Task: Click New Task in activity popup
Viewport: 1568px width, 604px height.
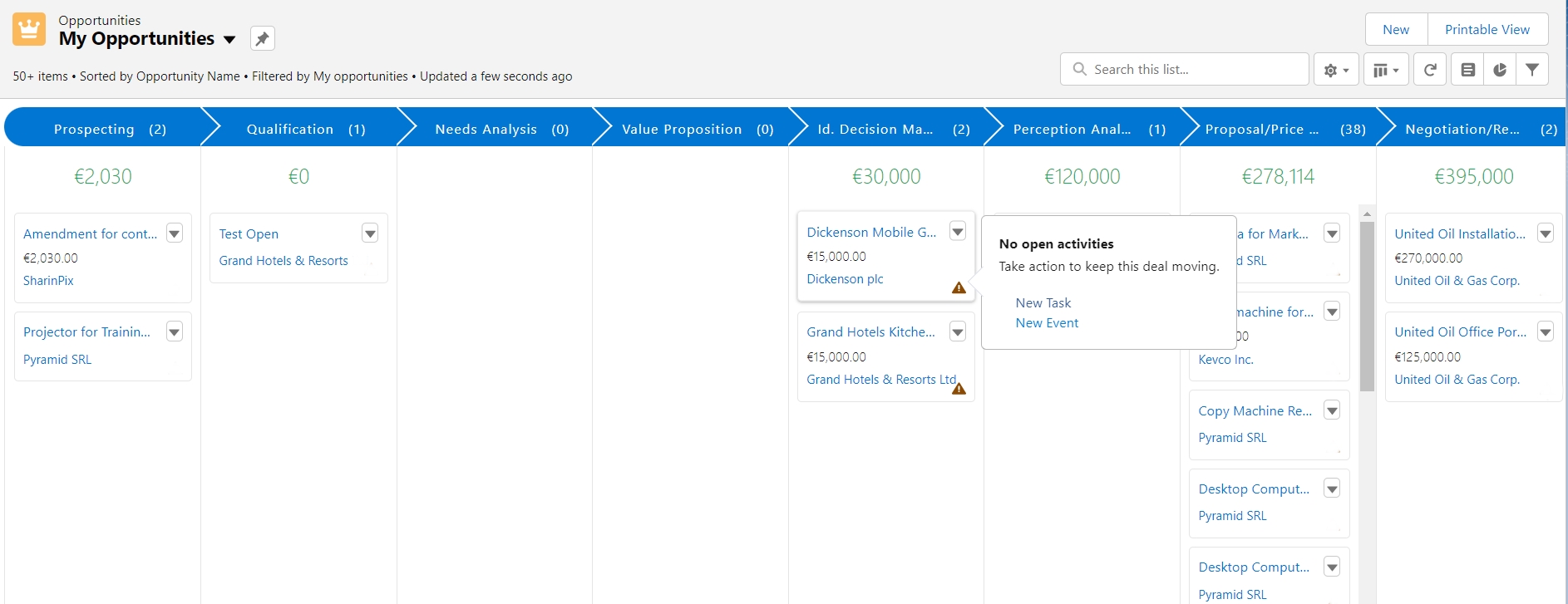Action: pos(1043,303)
